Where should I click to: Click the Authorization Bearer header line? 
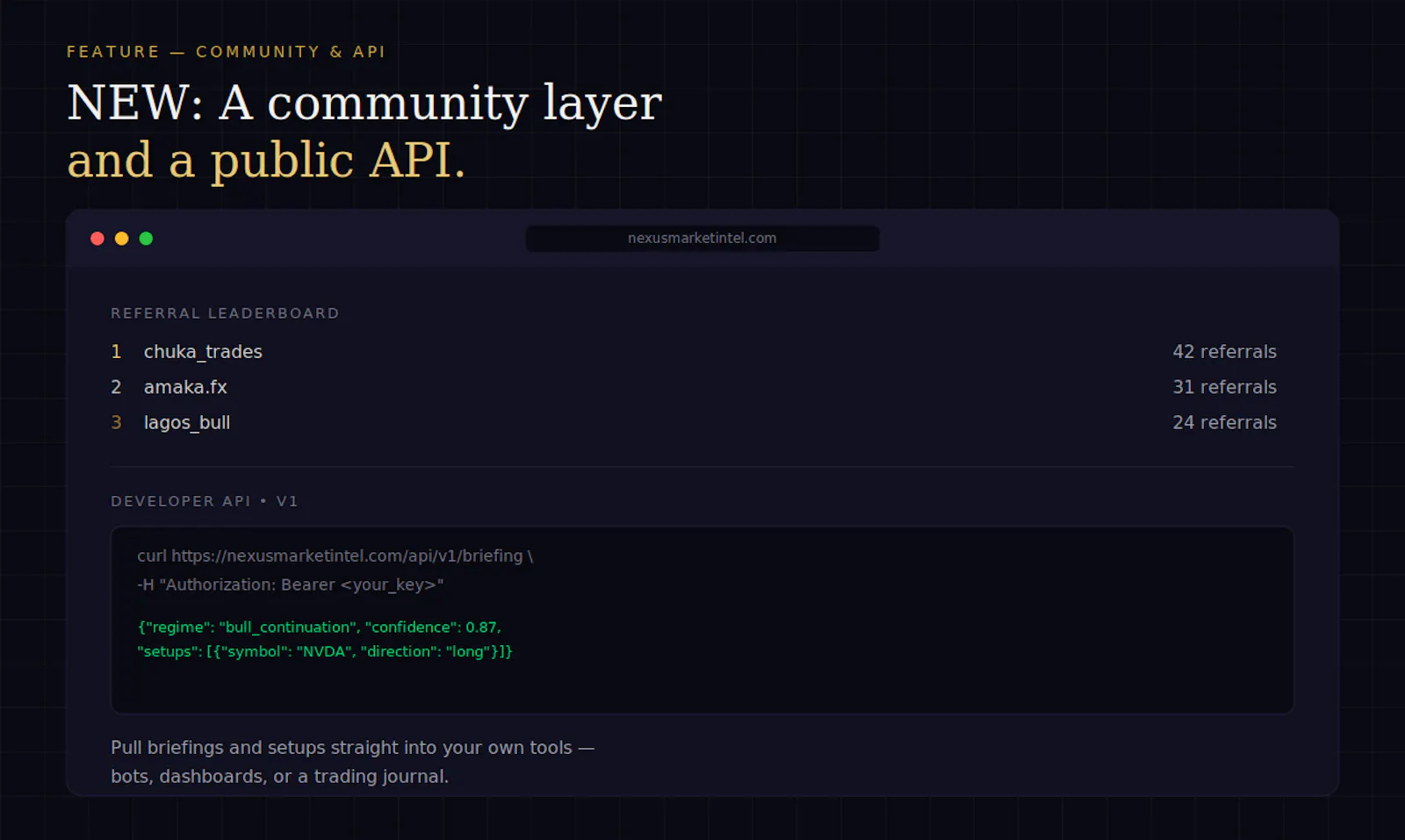click(291, 585)
